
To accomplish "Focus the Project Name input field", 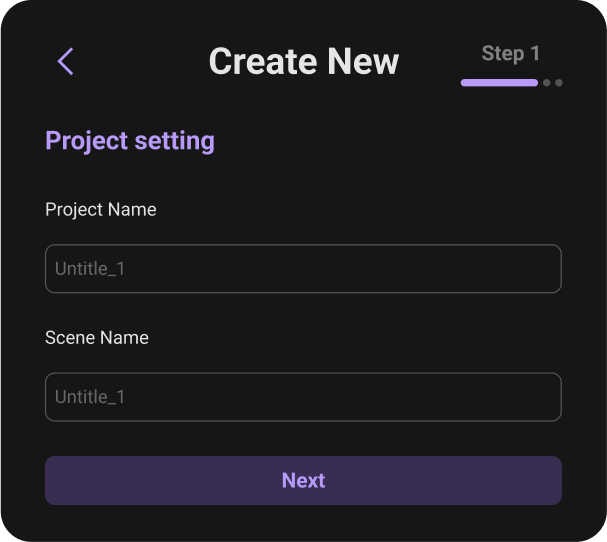I will point(303,269).
